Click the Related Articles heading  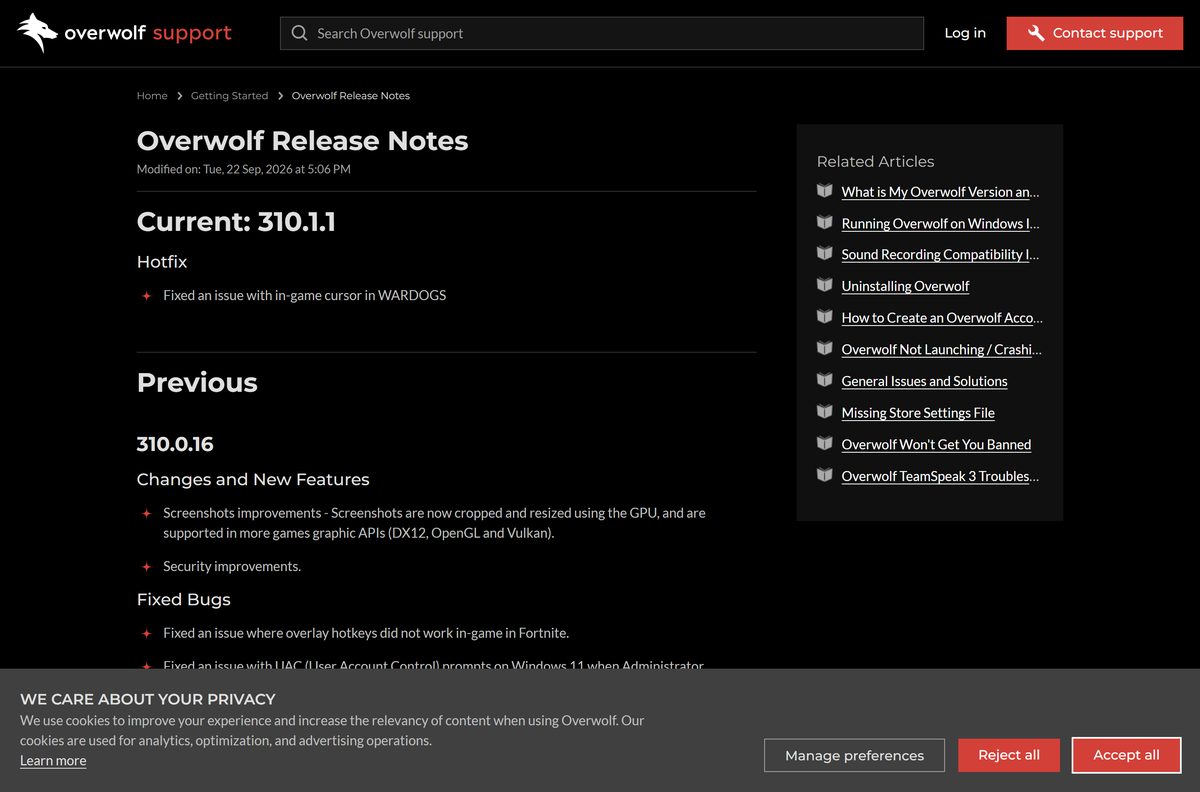[875, 162]
